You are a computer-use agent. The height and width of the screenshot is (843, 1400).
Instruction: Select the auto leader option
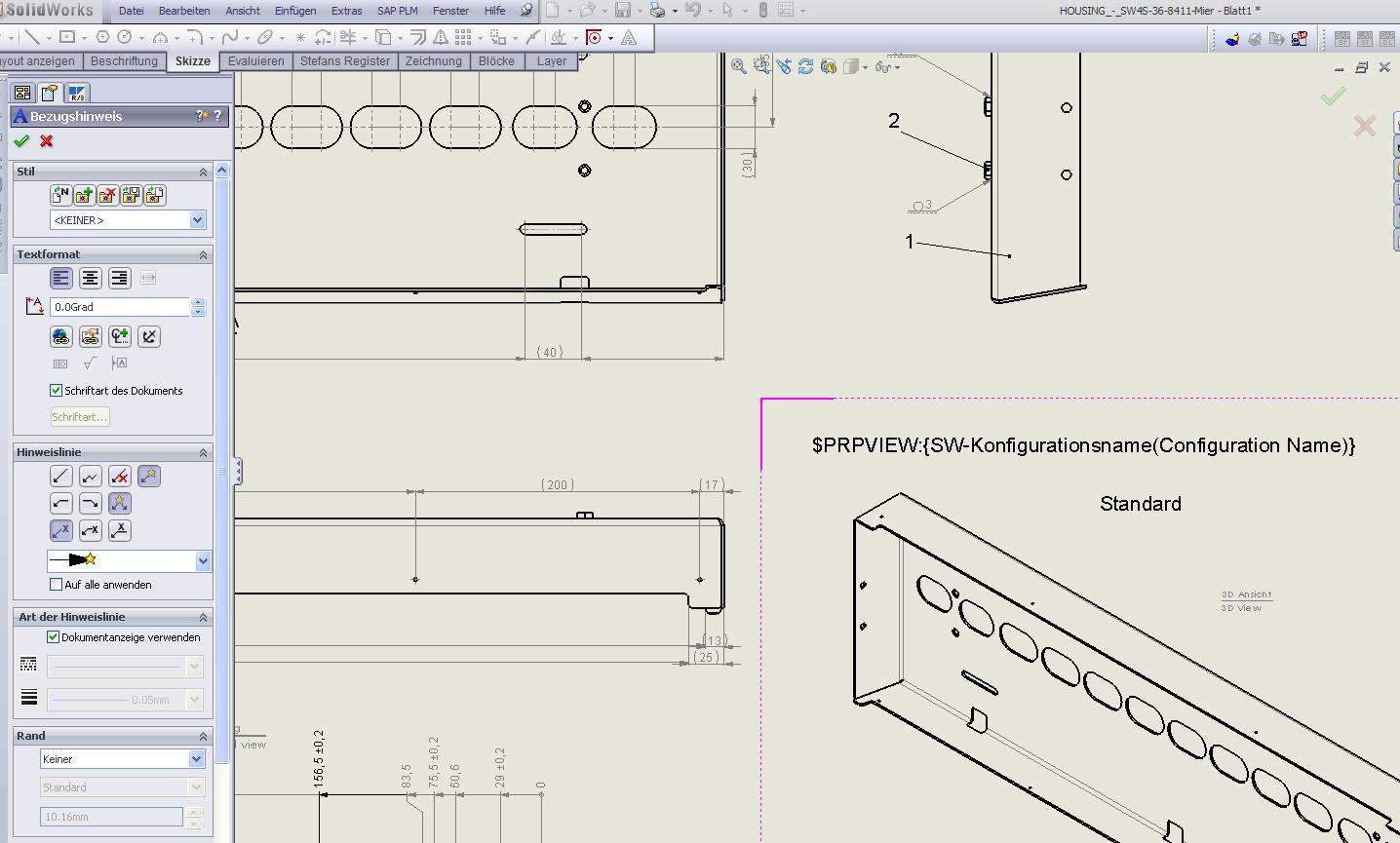click(x=148, y=476)
